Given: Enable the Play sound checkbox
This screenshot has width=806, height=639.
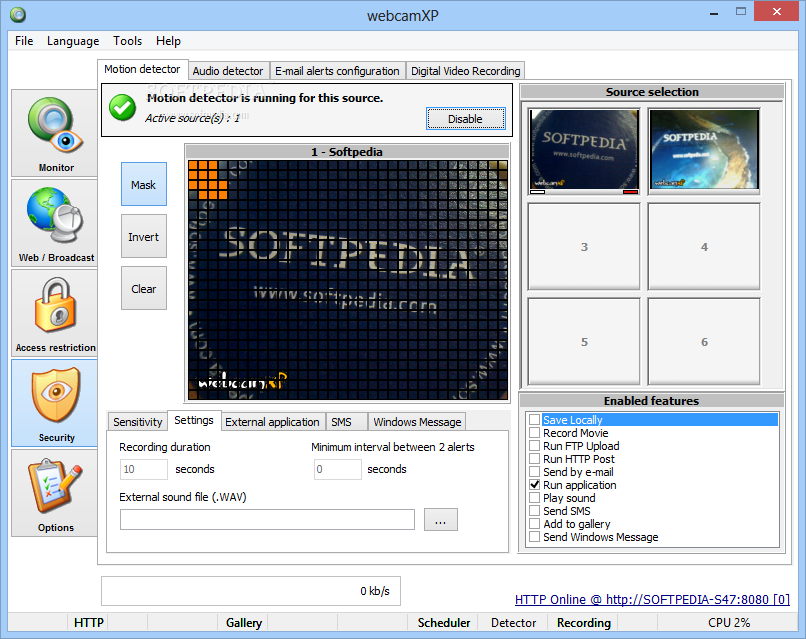Looking at the screenshot, I should (x=535, y=498).
